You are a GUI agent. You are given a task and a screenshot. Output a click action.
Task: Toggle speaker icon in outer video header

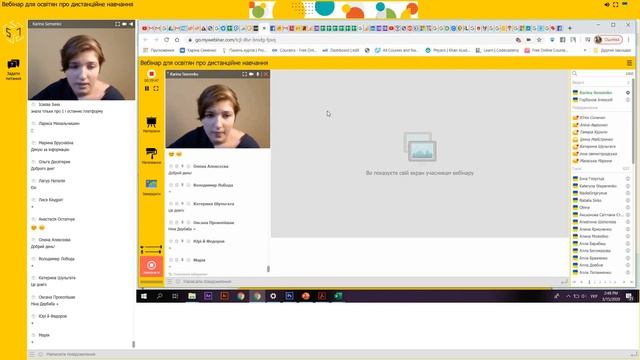(131, 24)
